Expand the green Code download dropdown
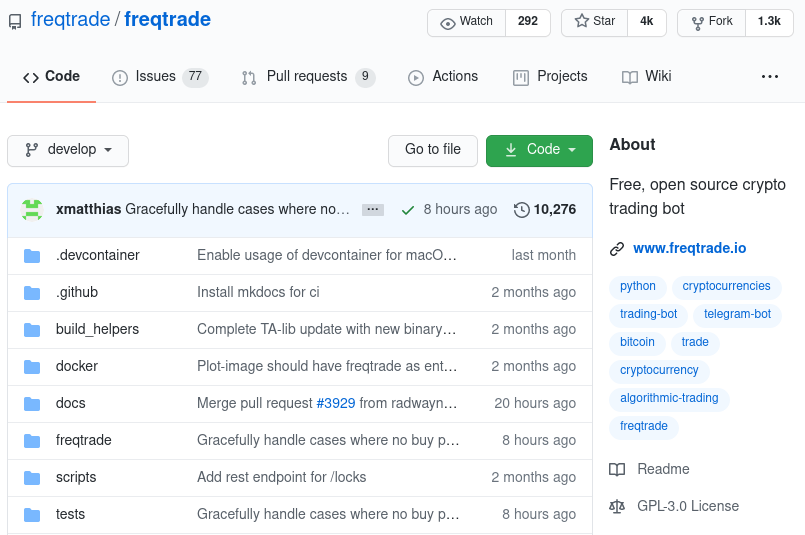 tap(539, 150)
